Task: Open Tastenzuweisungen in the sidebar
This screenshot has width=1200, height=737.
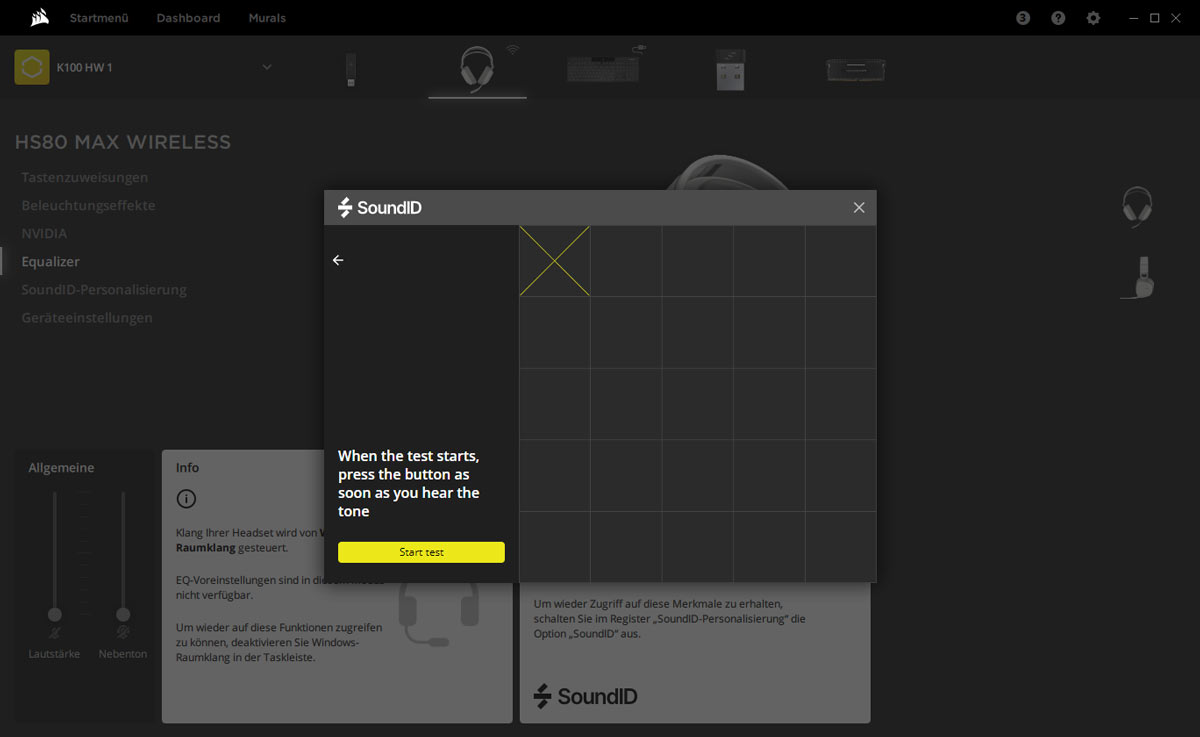Action: [x=85, y=177]
